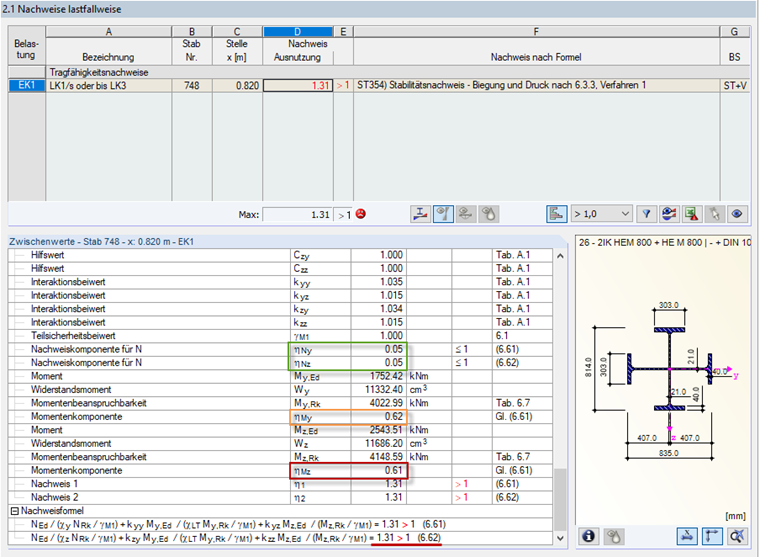
Task: Toggle principal axes display button
Action: click(712, 536)
